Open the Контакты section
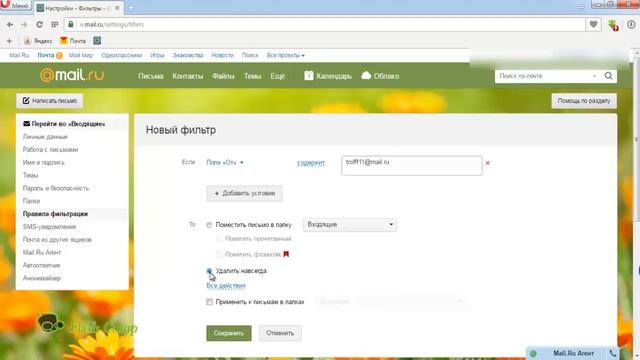This screenshot has height=360, width=640. [x=187, y=76]
